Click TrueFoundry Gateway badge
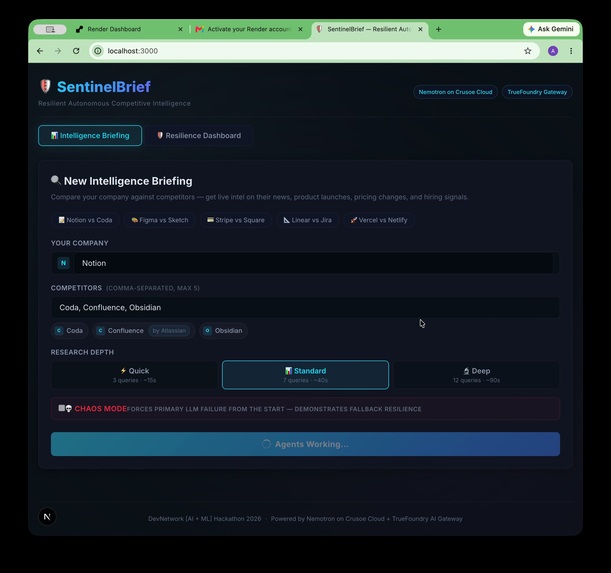 537,92
